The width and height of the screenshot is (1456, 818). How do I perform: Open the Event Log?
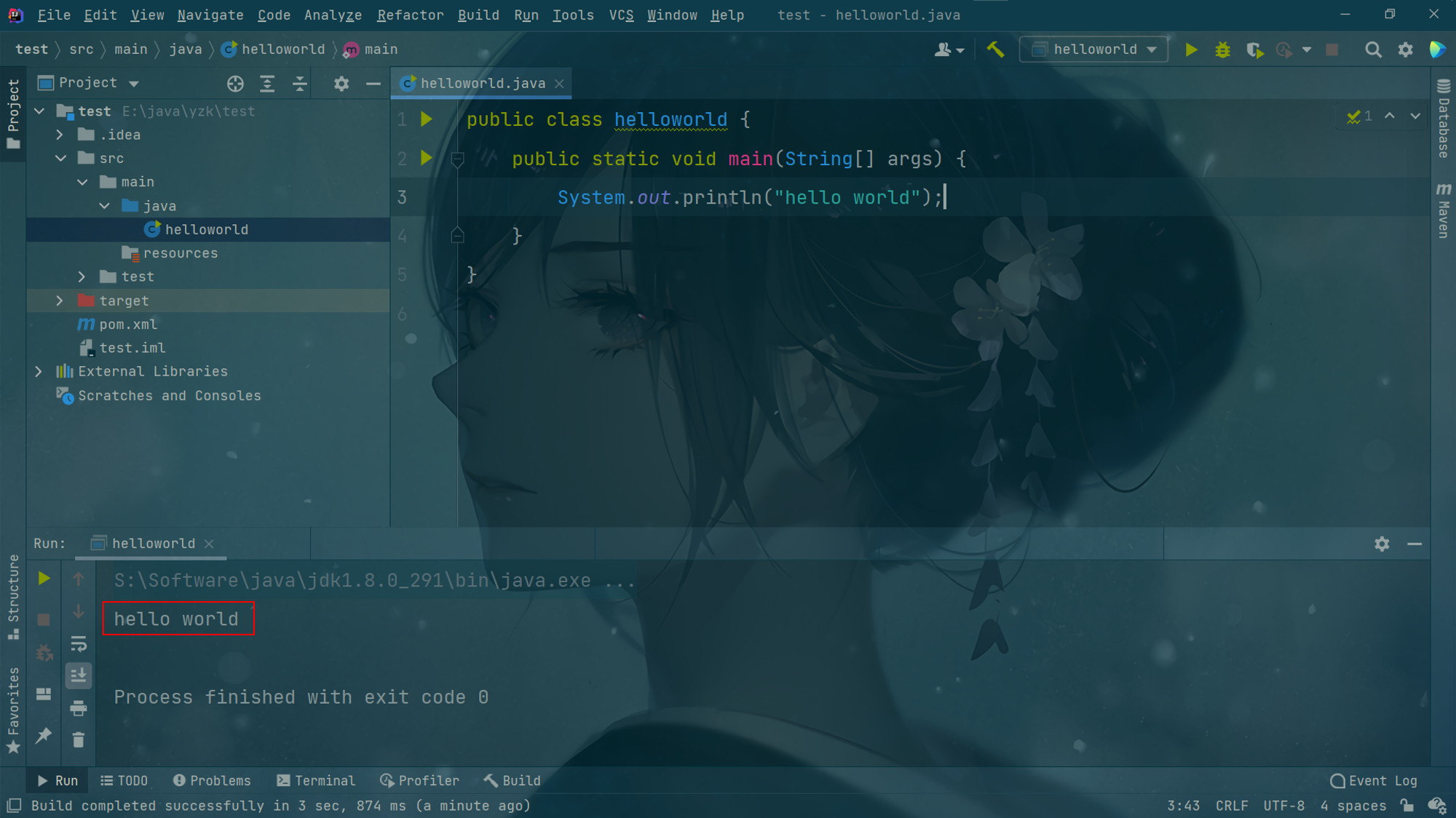coord(1374,781)
